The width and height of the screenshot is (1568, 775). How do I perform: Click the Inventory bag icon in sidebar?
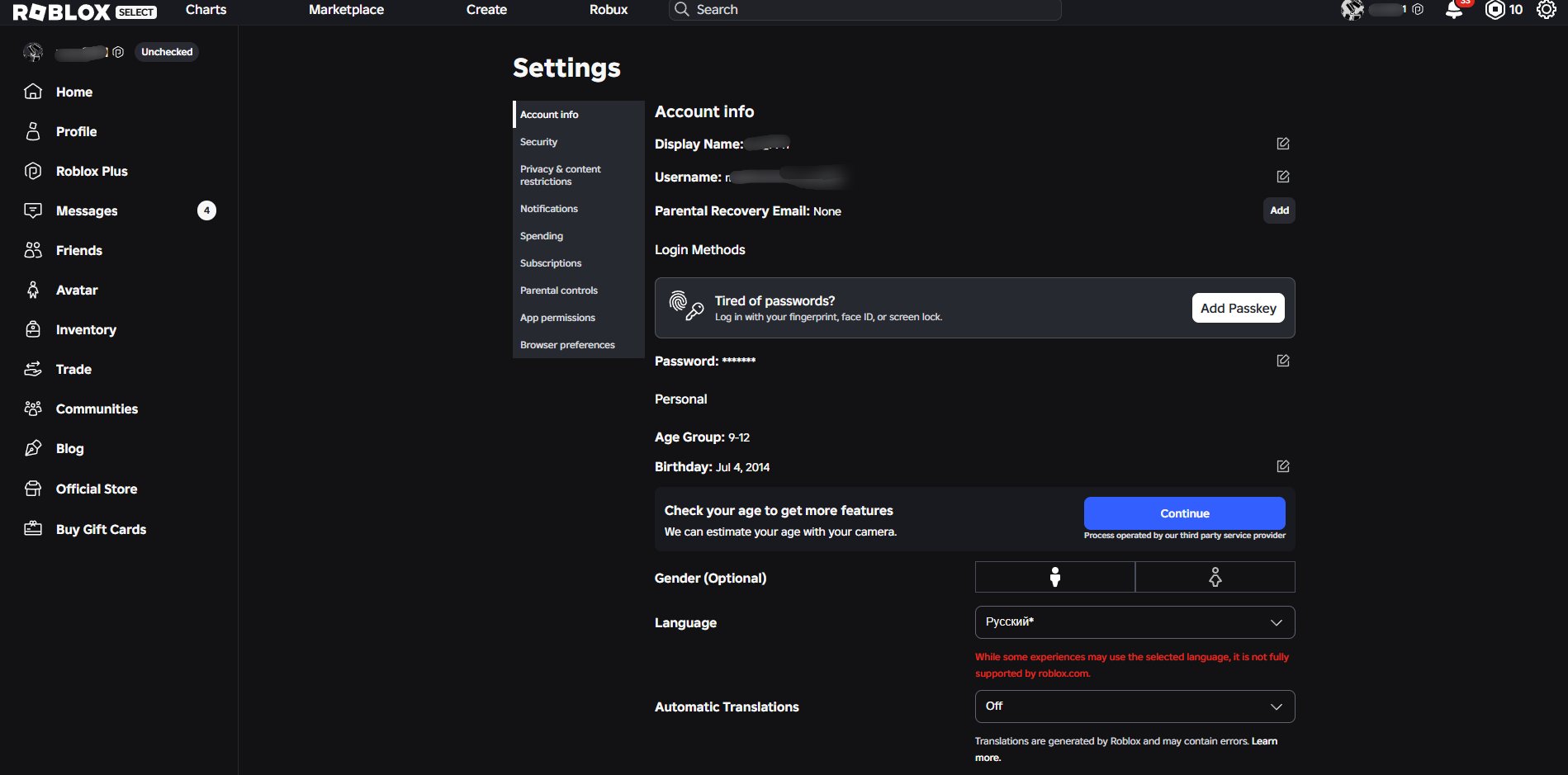[x=33, y=329]
